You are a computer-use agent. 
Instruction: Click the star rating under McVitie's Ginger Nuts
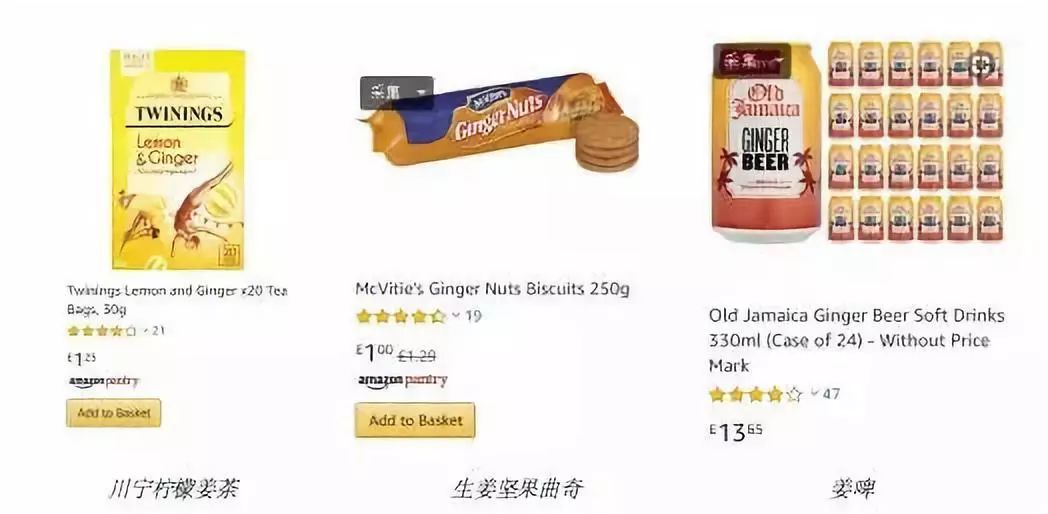[400, 316]
